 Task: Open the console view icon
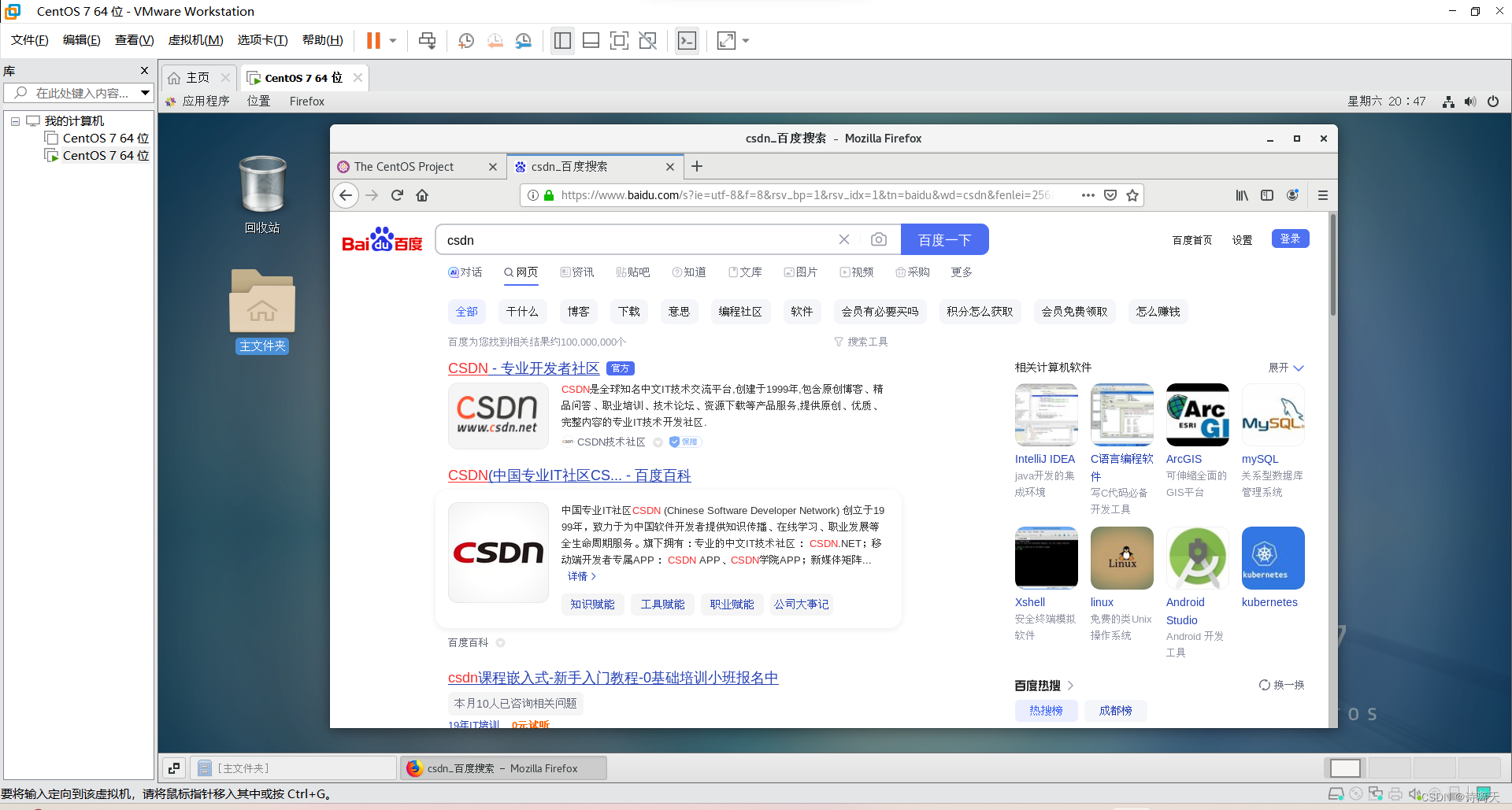(x=687, y=40)
